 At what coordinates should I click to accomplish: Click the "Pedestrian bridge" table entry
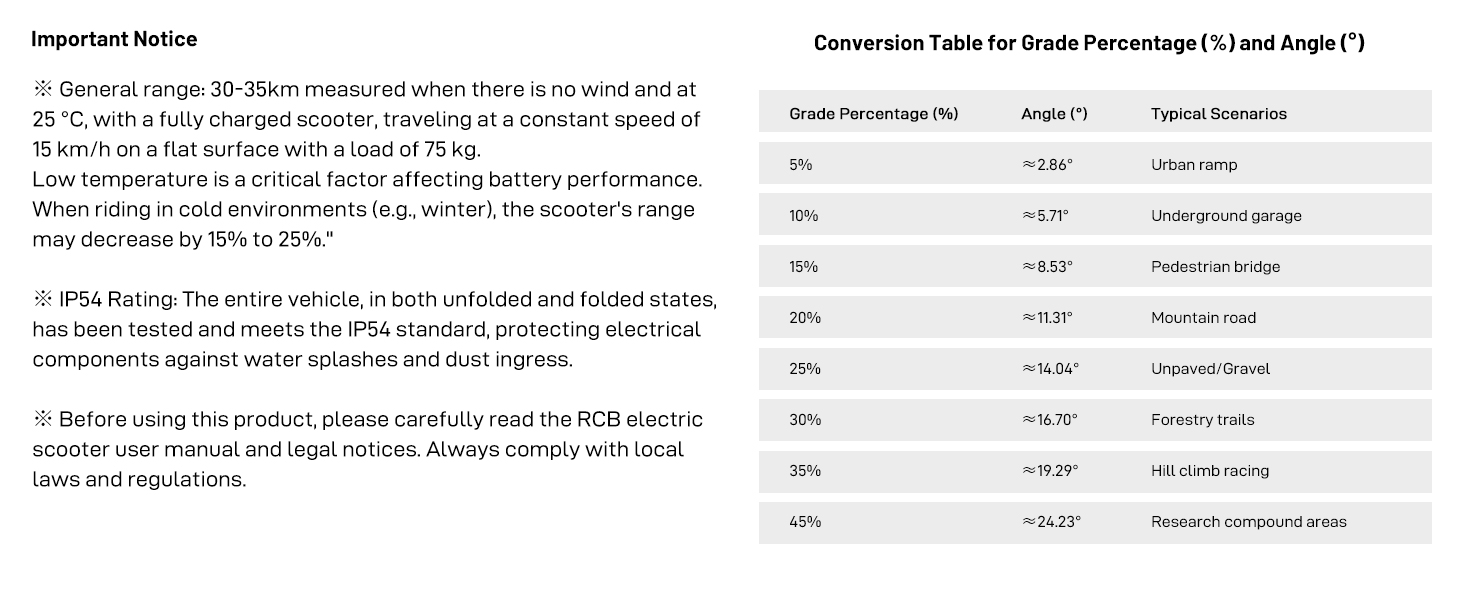coord(1215,267)
